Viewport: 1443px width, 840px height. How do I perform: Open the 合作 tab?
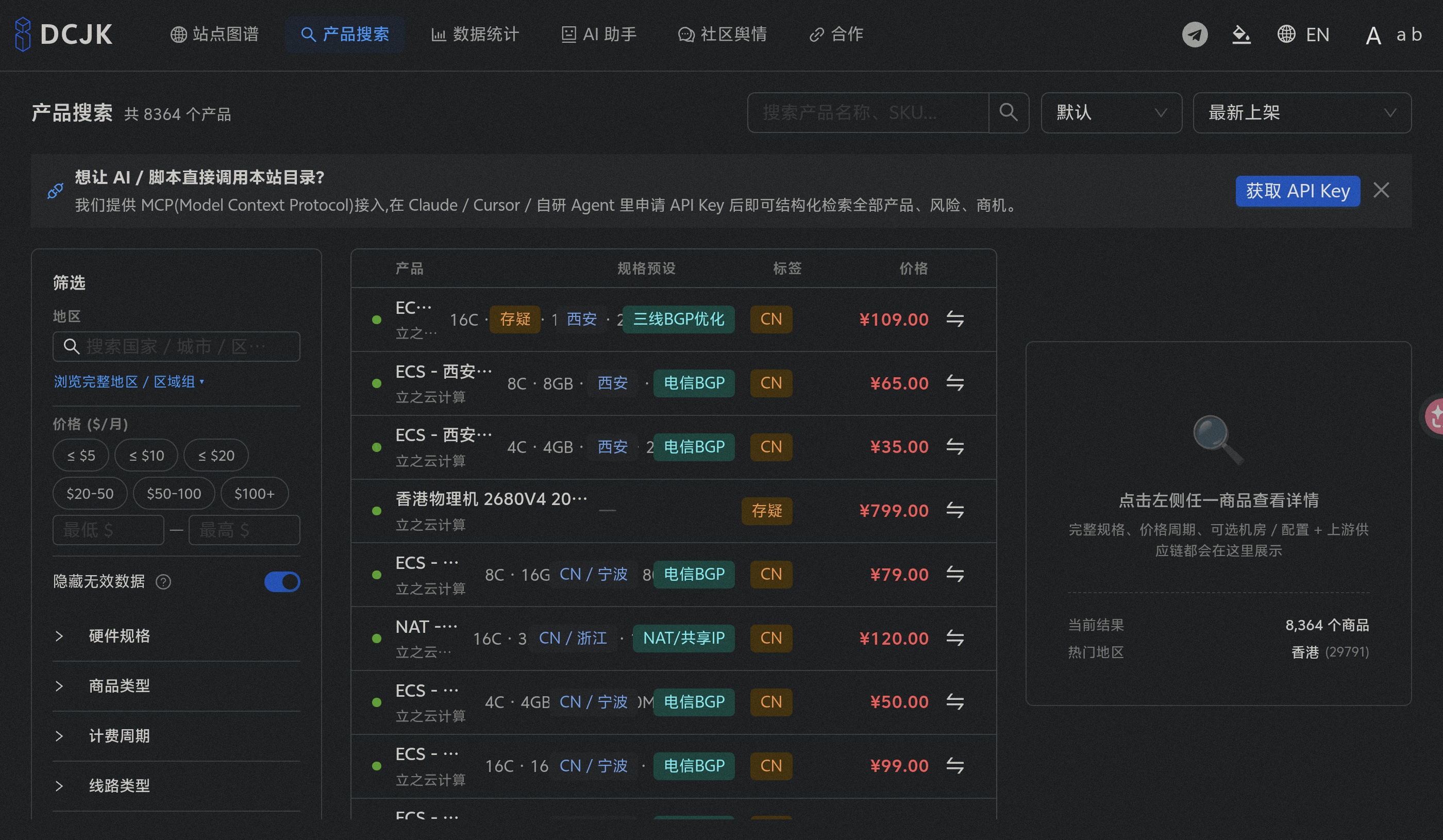[x=836, y=35]
